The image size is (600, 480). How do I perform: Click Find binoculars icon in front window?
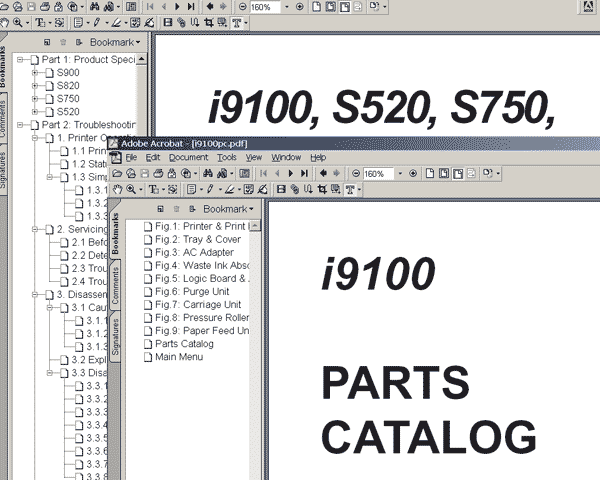208,174
